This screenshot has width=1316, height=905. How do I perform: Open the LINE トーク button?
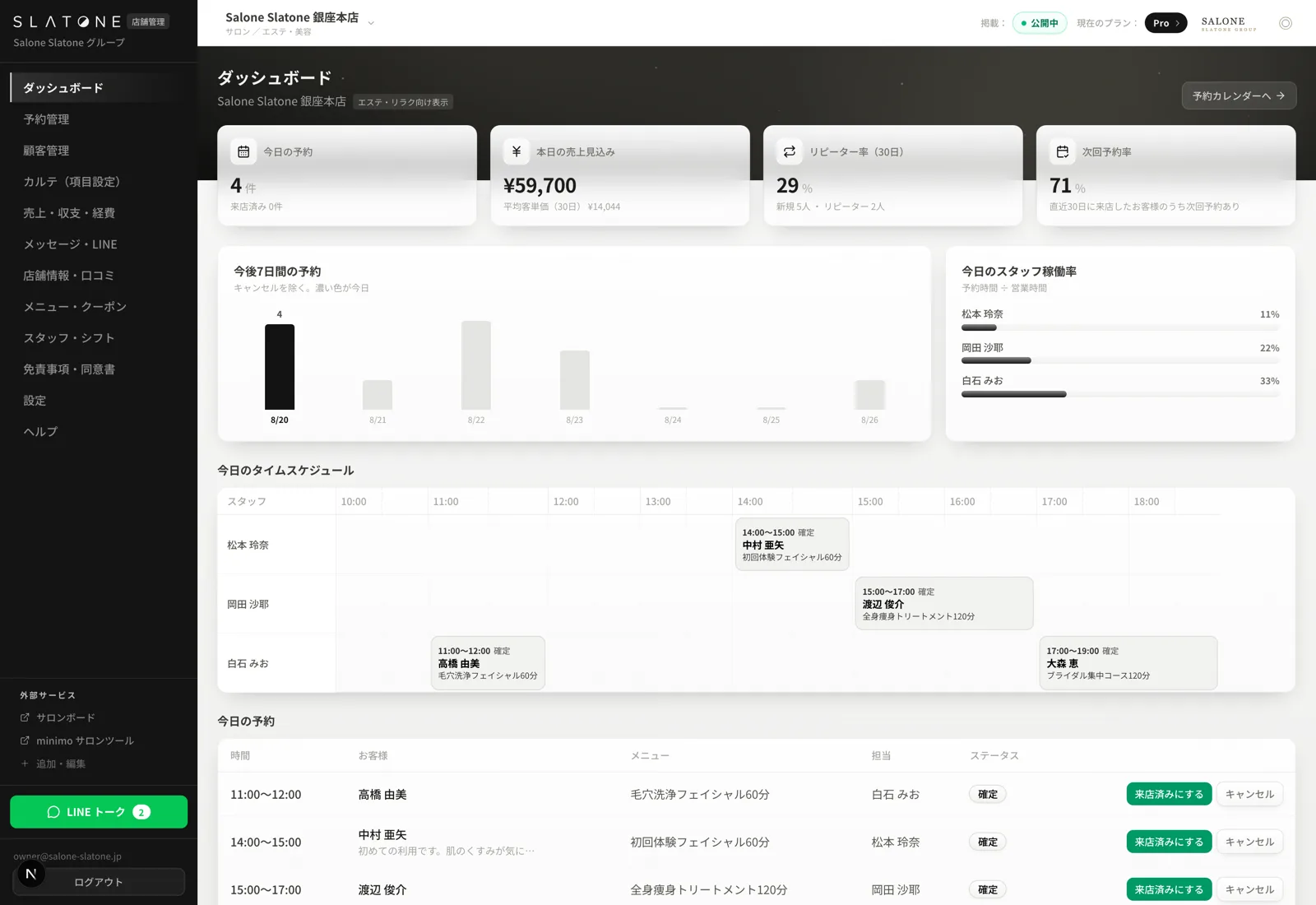(x=99, y=812)
